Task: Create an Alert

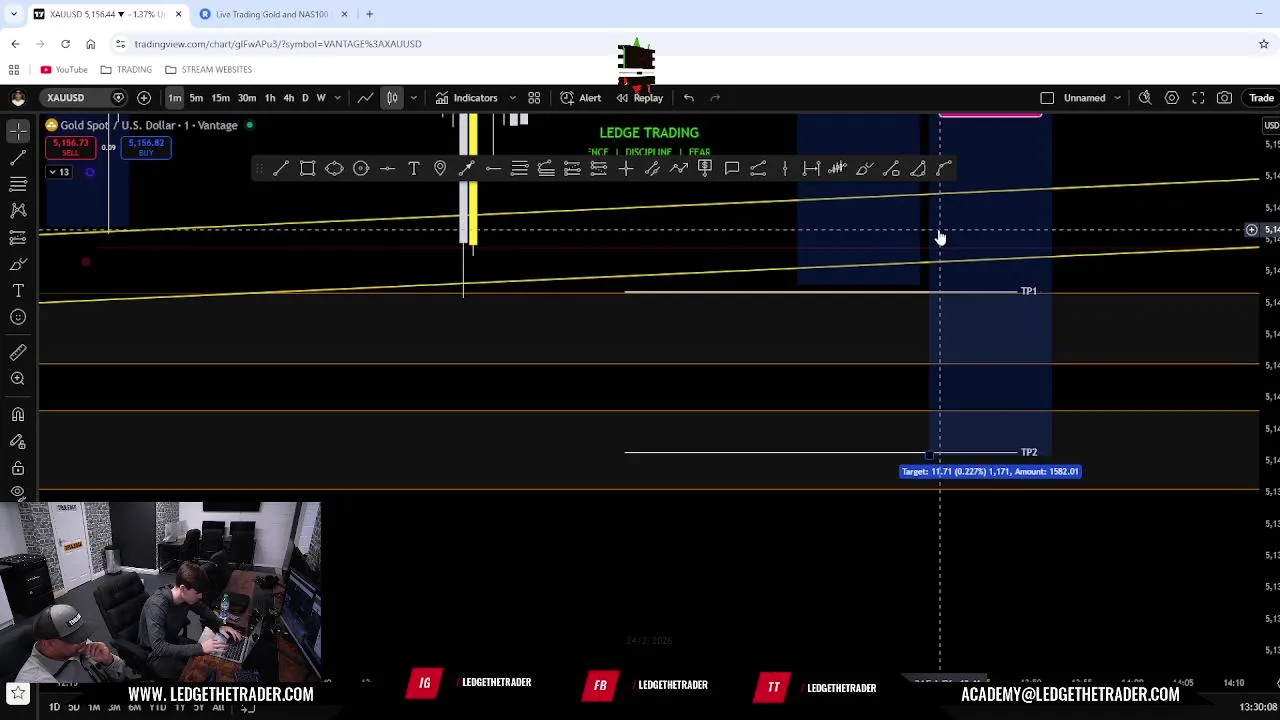Action: (581, 98)
